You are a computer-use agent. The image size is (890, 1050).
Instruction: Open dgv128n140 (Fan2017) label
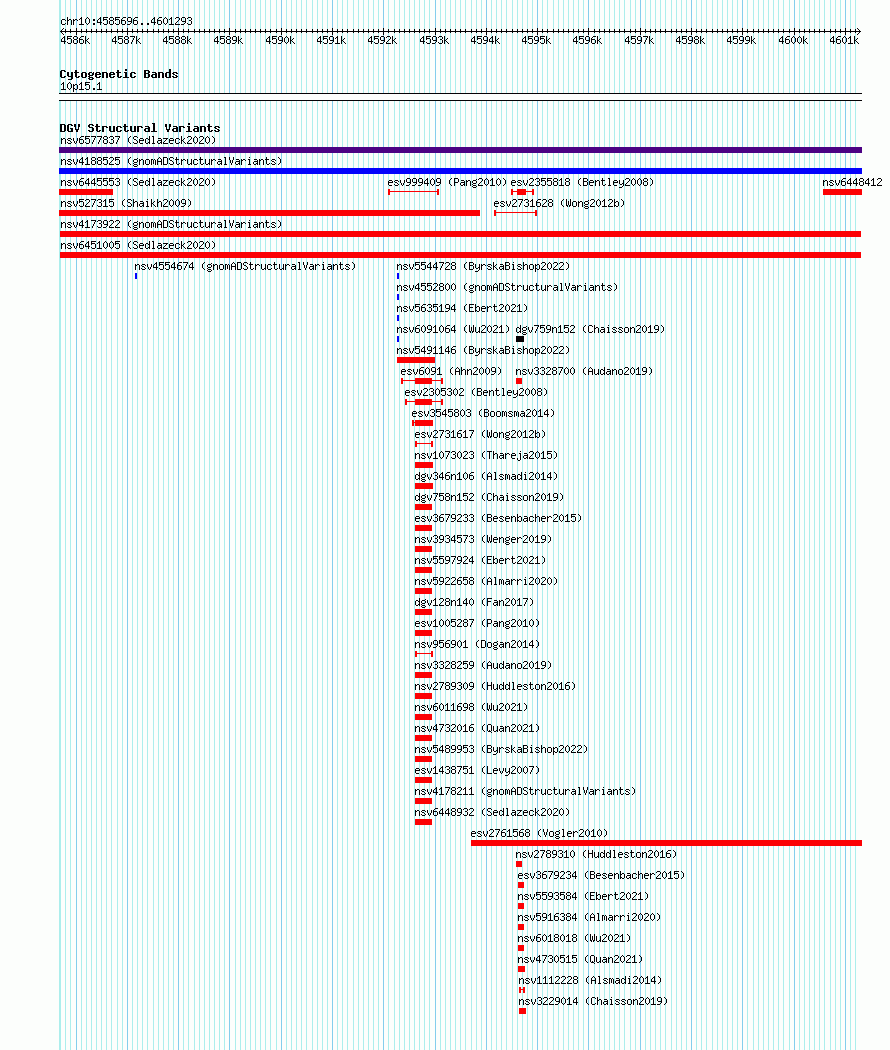474,602
